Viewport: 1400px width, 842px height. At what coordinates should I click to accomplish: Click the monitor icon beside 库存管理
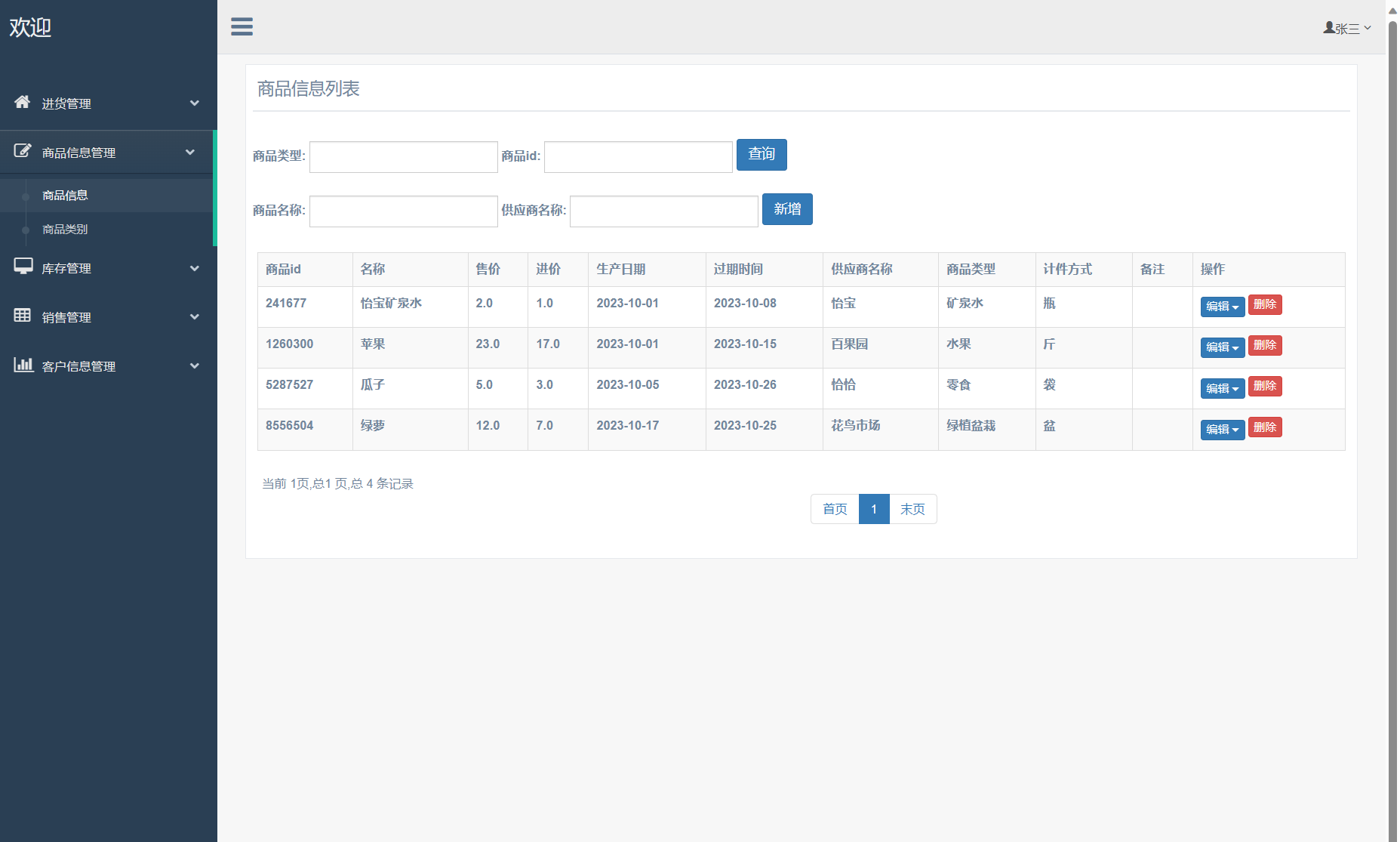tap(23, 266)
